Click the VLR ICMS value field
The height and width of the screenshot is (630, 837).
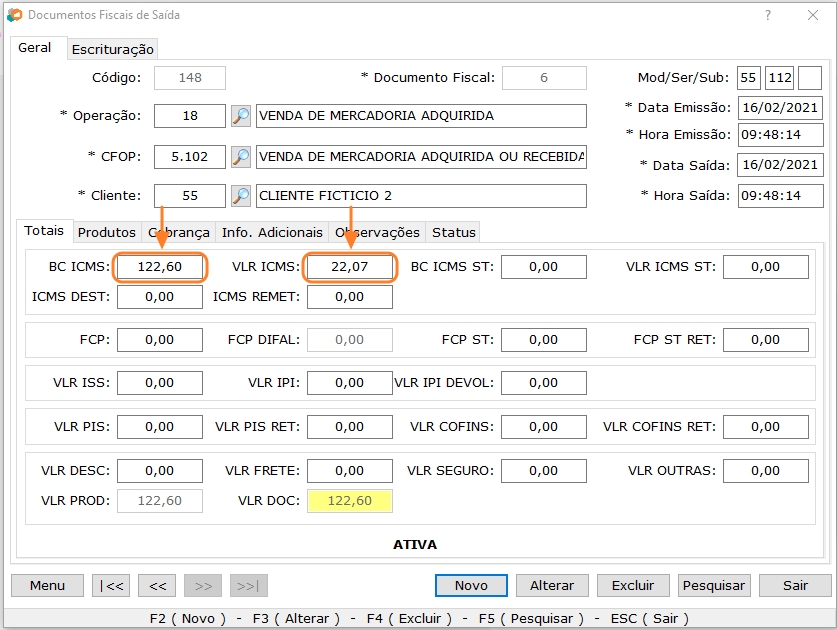click(x=350, y=267)
